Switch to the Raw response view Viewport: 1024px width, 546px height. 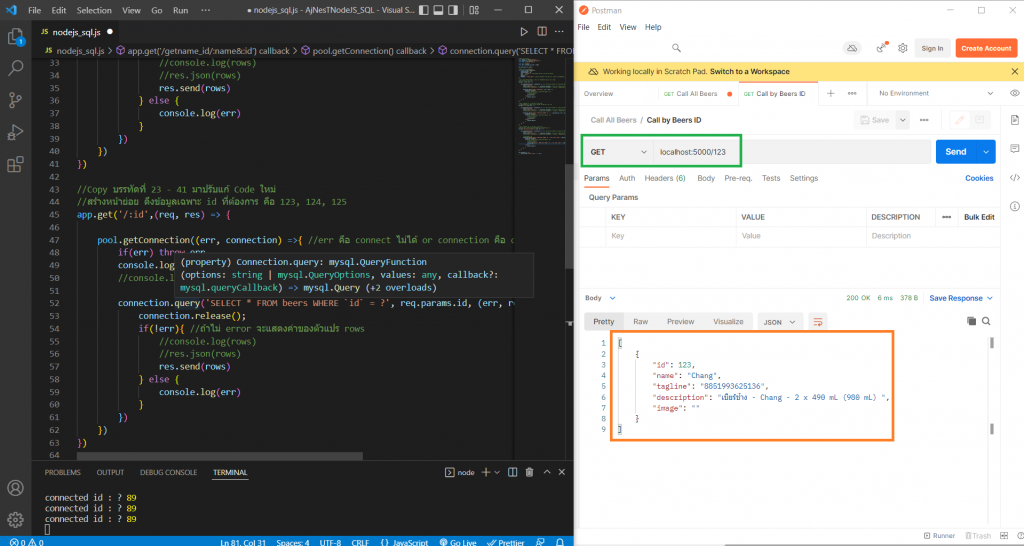640,322
